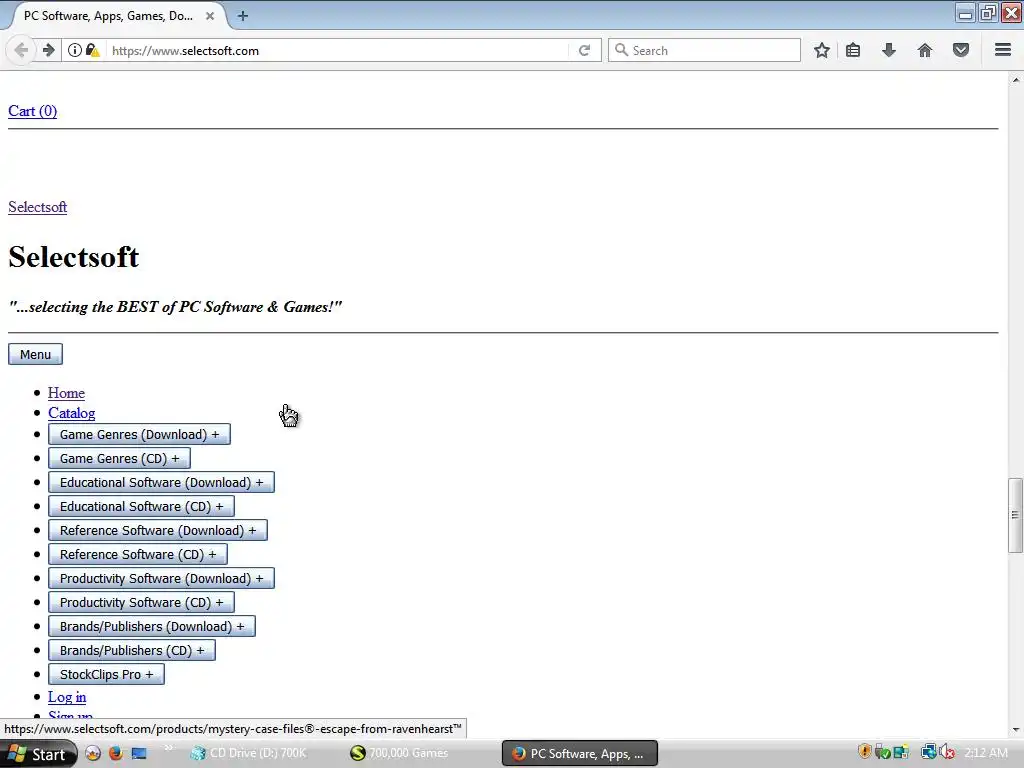Image resolution: width=1024 pixels, height=768 pixels.
Task: Click the network connection tray icon
Action: (928, 752)
